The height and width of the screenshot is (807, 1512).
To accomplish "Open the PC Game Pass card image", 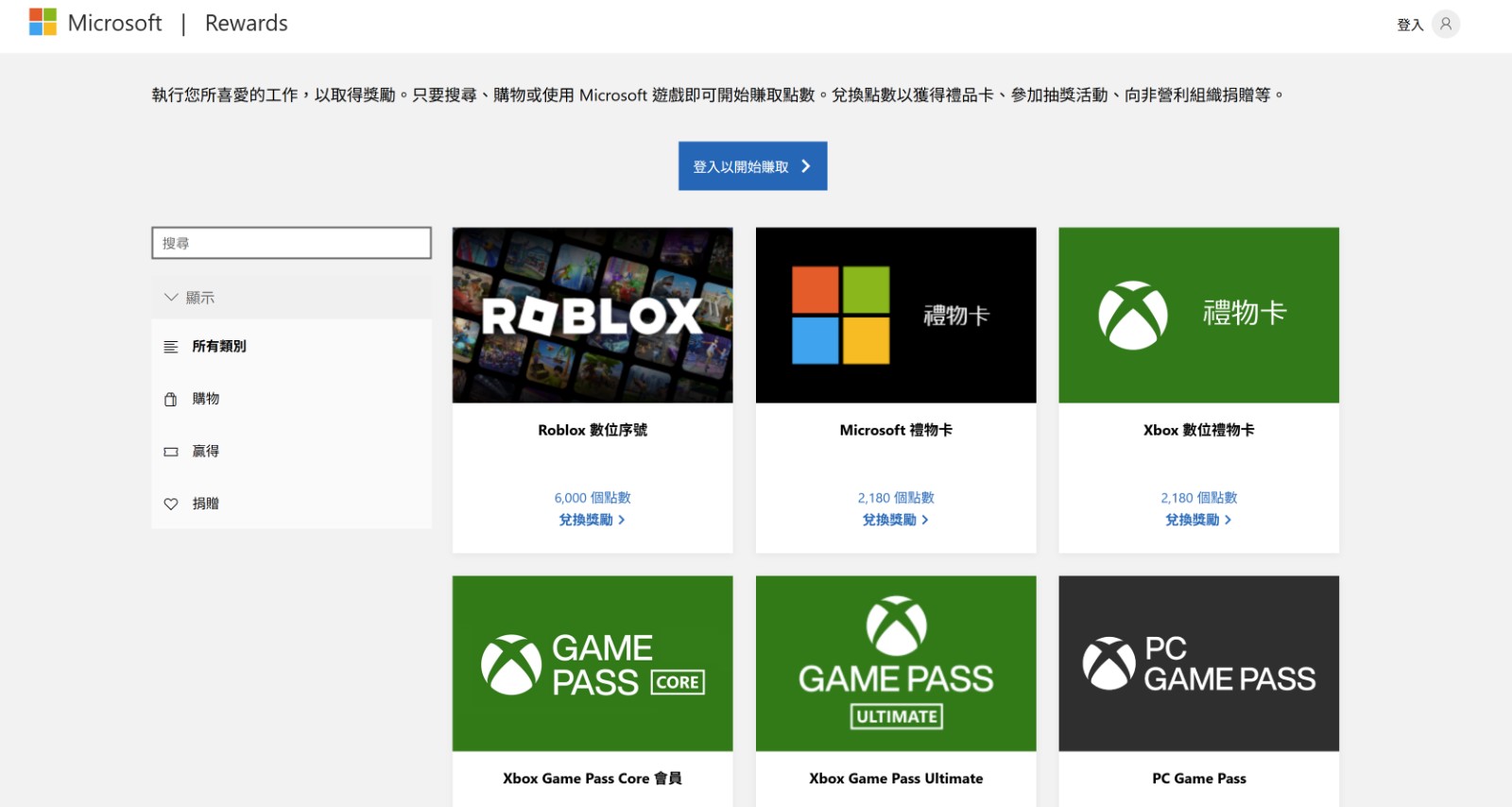I will pos(1199,663).
